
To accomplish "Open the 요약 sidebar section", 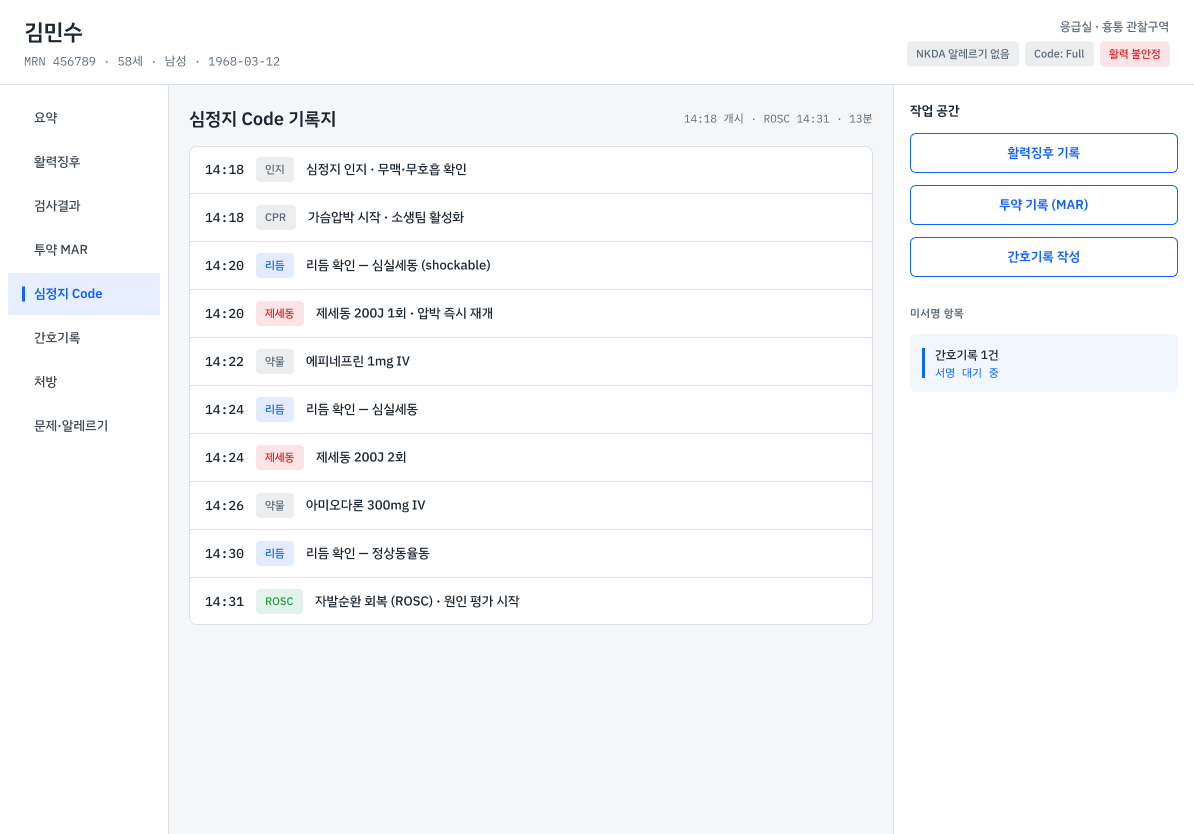I will click(84, 117).
